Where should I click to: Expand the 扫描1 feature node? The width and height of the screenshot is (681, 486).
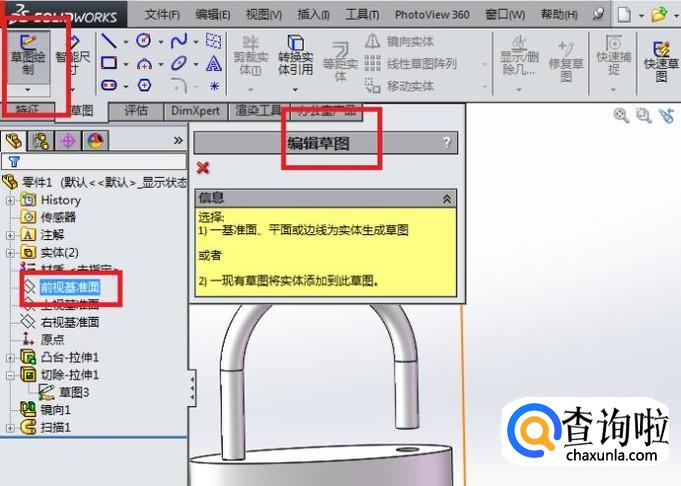click(x=10, y=428)
